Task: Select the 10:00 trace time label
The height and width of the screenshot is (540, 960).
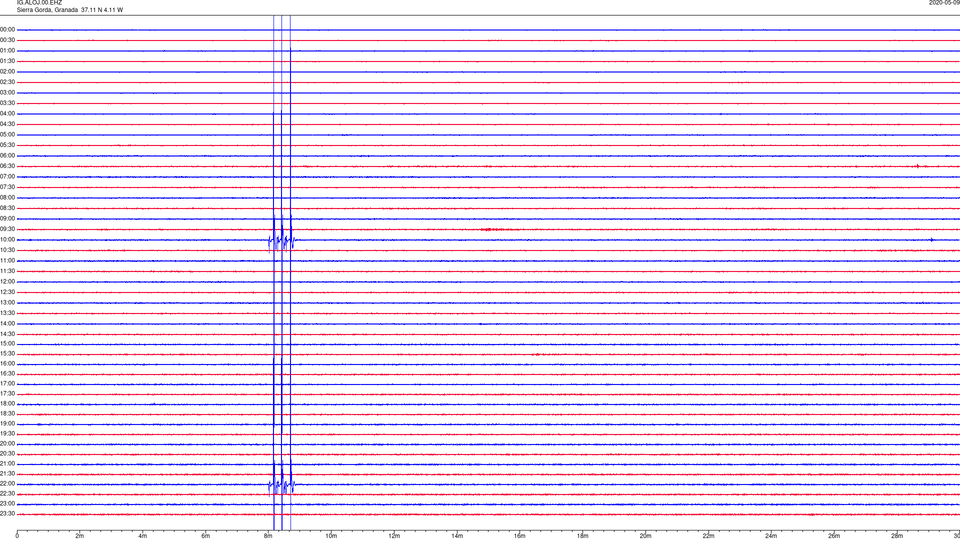Action: pos(7,239)
